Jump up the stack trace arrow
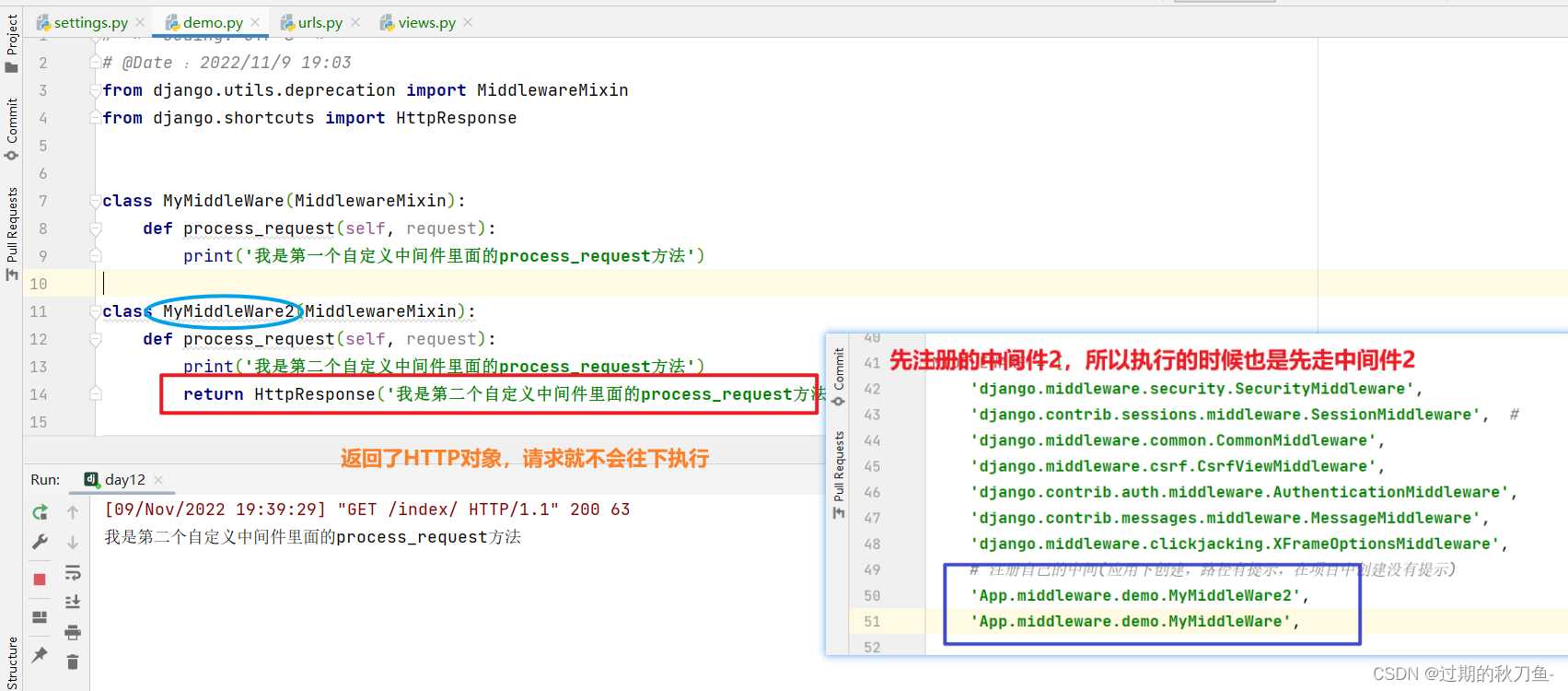The image size is (1568, 691). coord(73,512)
